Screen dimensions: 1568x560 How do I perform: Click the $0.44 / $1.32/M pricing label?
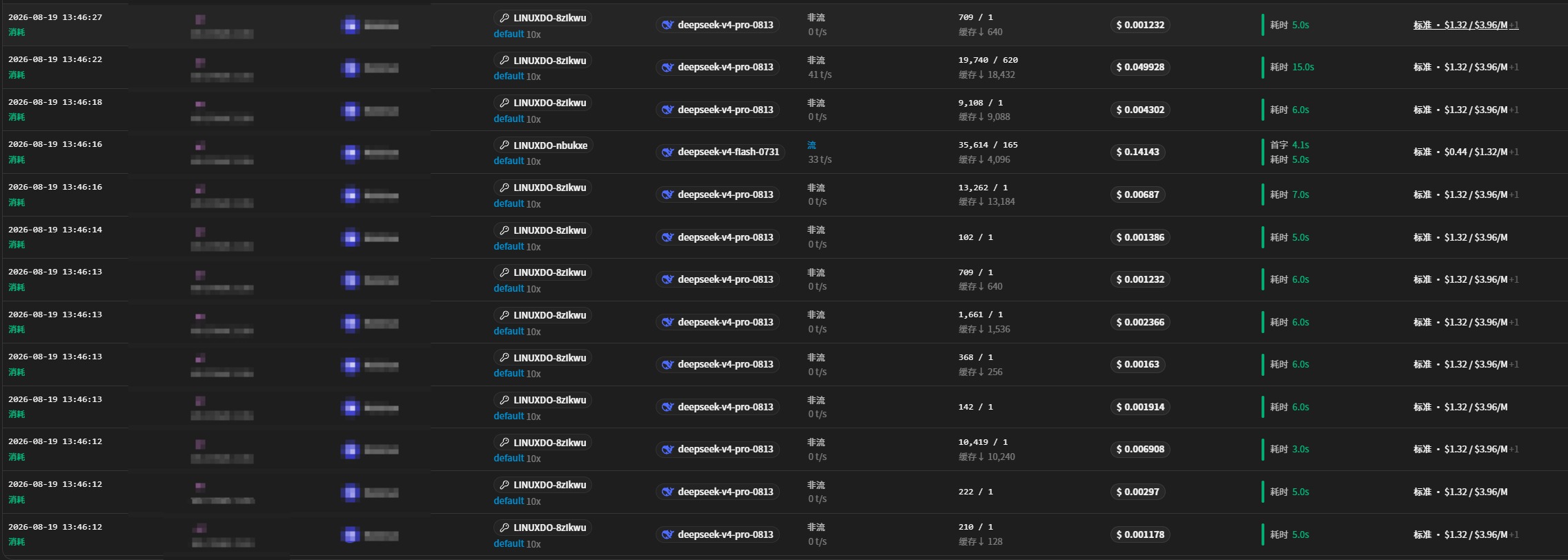(x=1476, y=152)
